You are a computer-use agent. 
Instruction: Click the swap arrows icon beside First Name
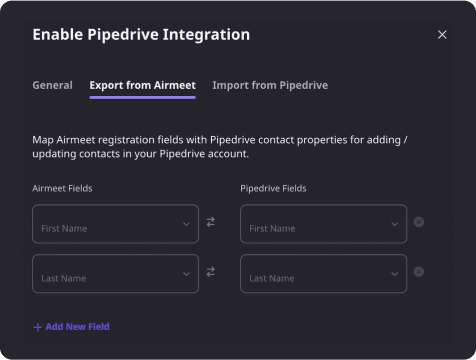[x=211, y=222]
